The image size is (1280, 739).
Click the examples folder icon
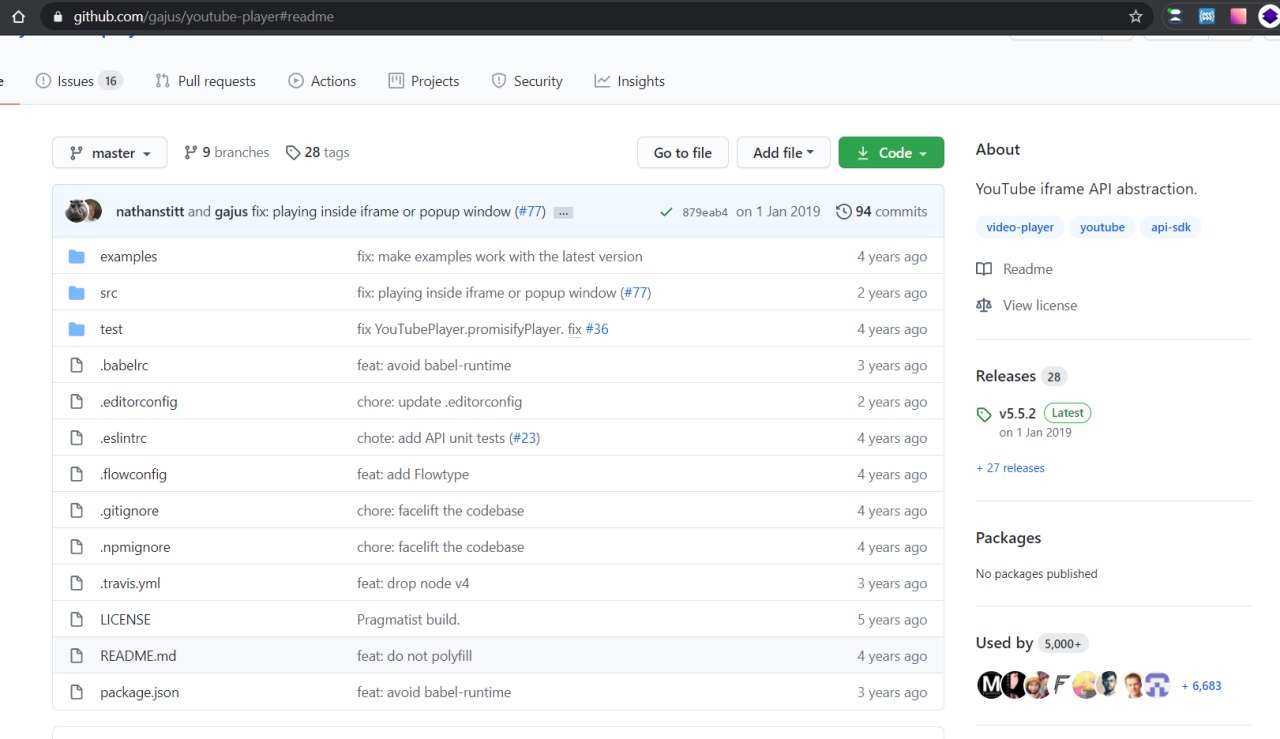77,257
